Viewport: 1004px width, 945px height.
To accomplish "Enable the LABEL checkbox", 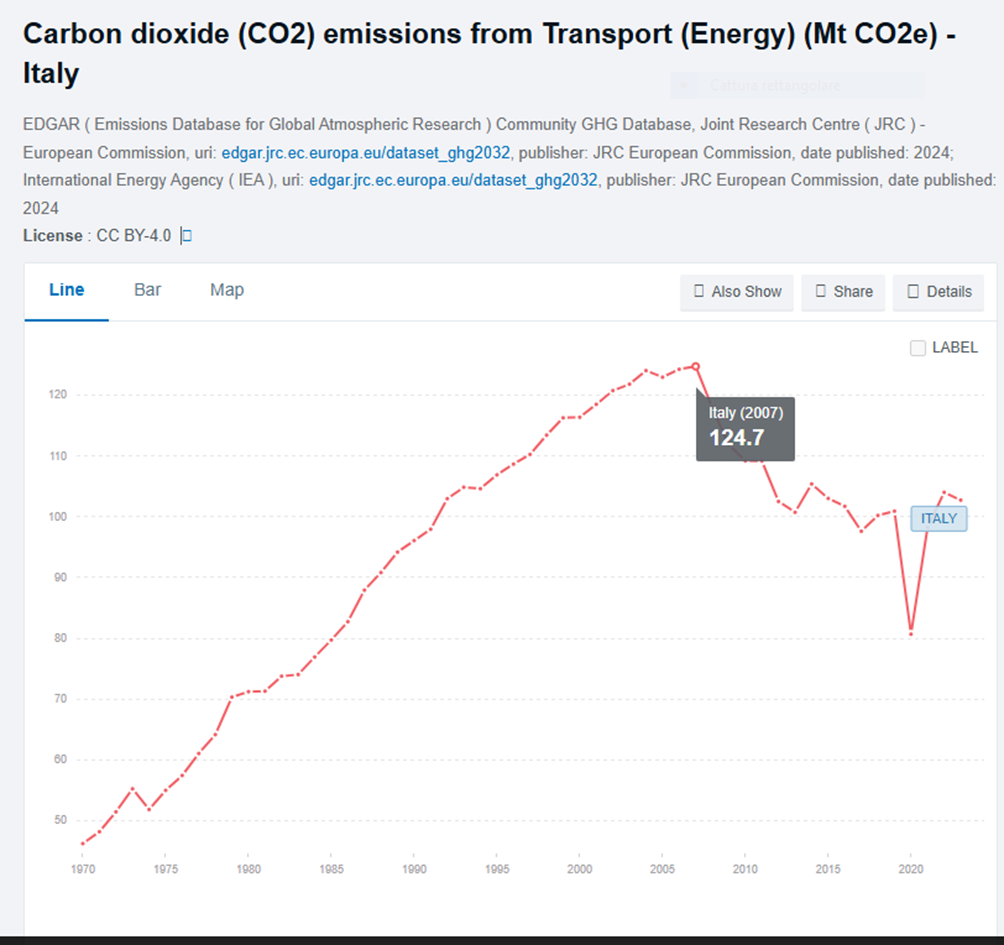I will (x=918, y=348).
